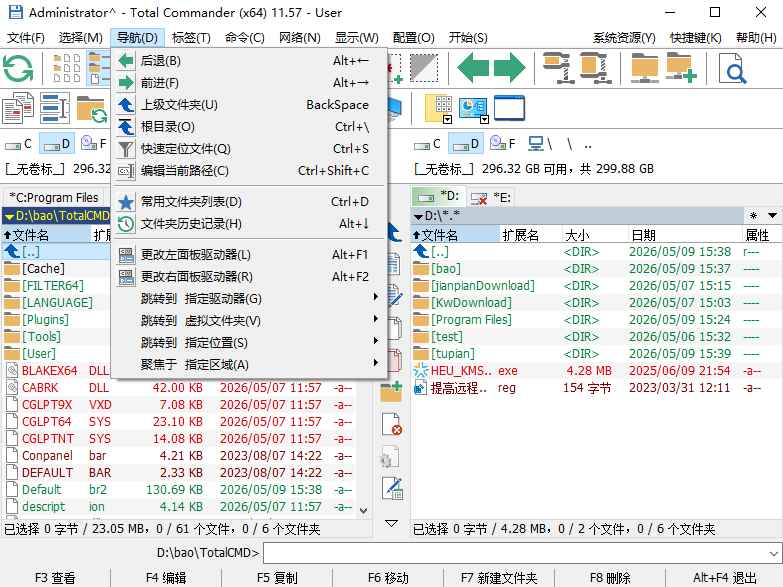Click the new folder icon in middle bar
The height and width of the screenshot is (587, 783).
point(392,392)
